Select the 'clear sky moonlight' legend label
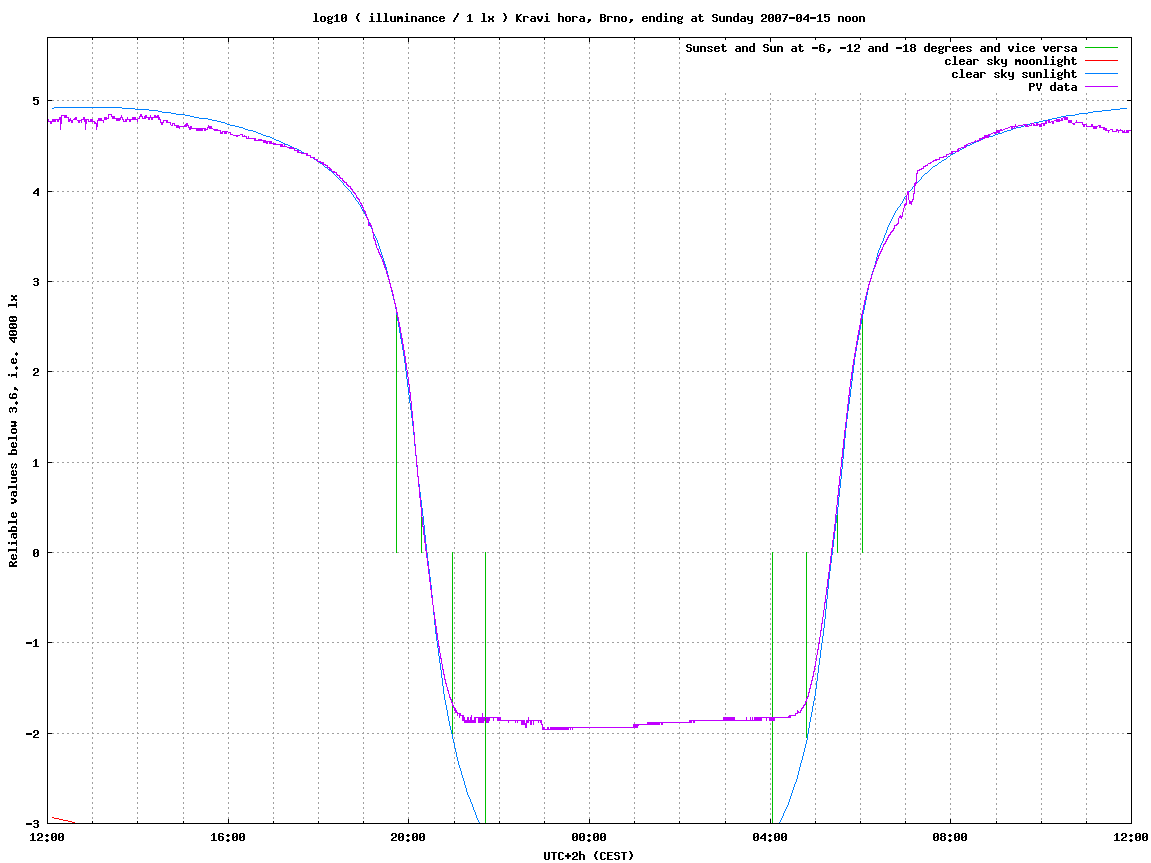The width and height of the screenshot is (1151, 863). coord(1010,61)
